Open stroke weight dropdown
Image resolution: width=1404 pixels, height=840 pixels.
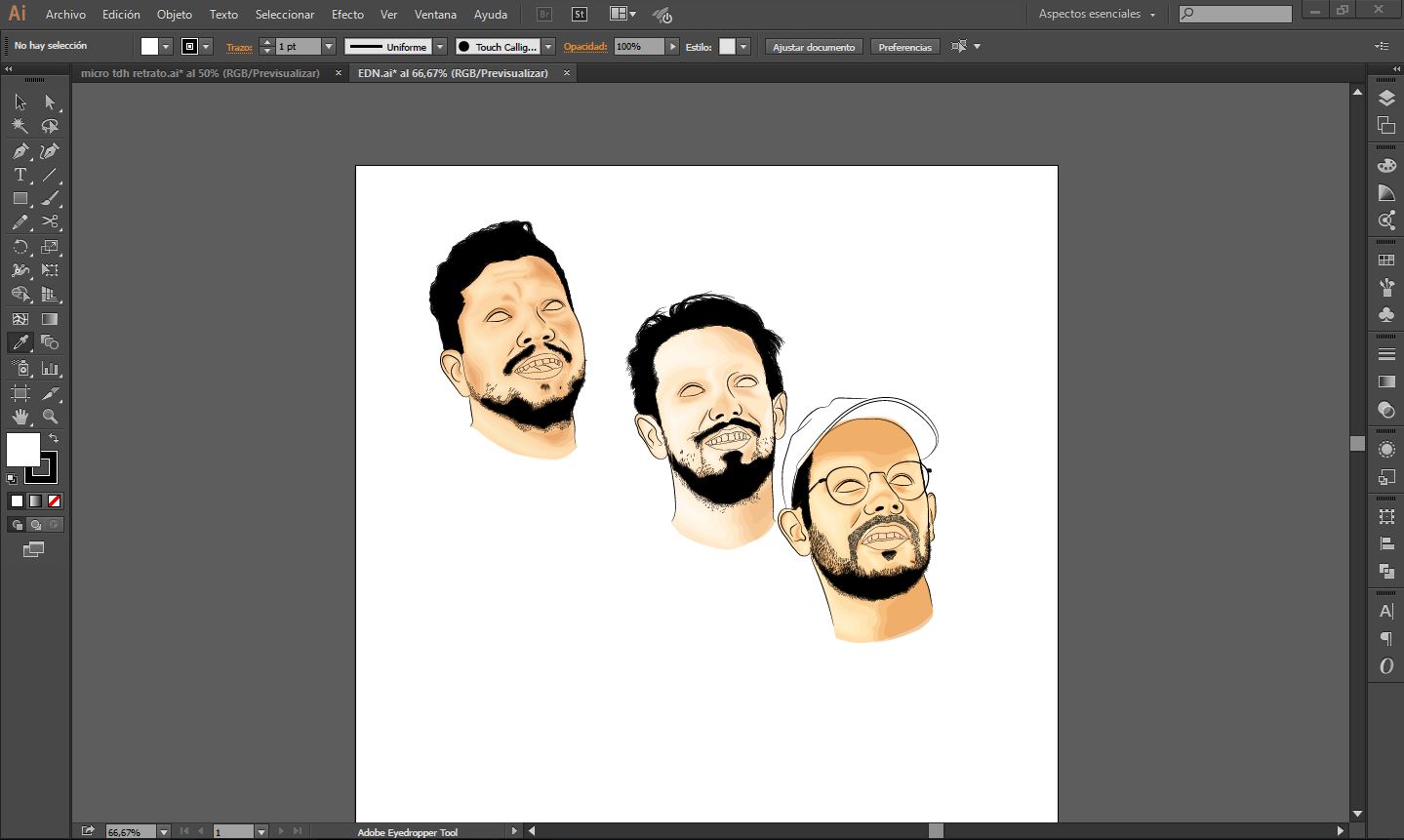pos(329,47)
